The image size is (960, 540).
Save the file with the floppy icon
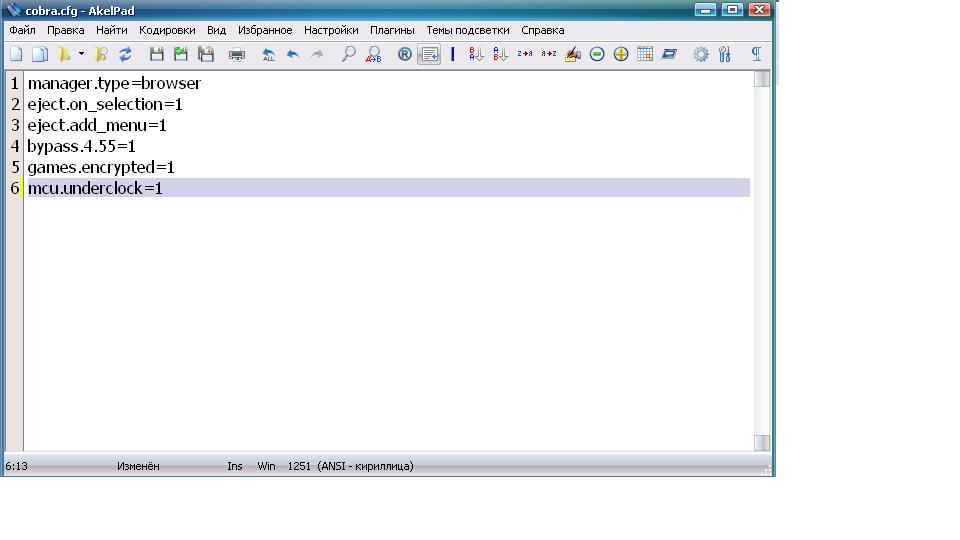click(x=157, y=54)
